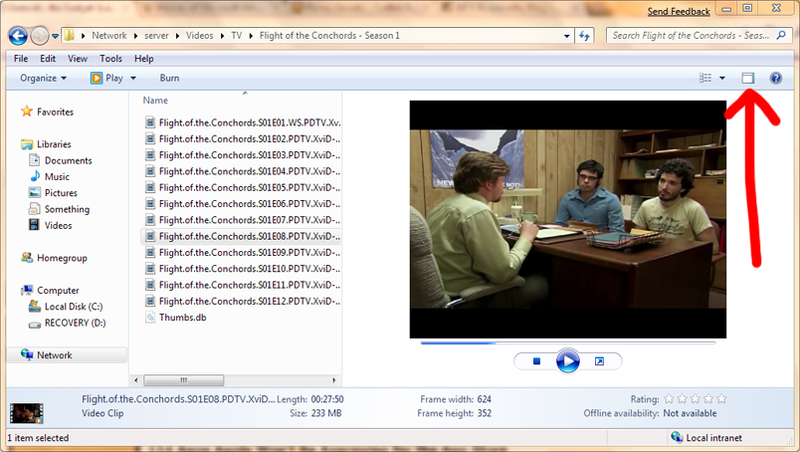Click the Change your view icon
Screen dimensions: 800x452
[x=705, y=78]
